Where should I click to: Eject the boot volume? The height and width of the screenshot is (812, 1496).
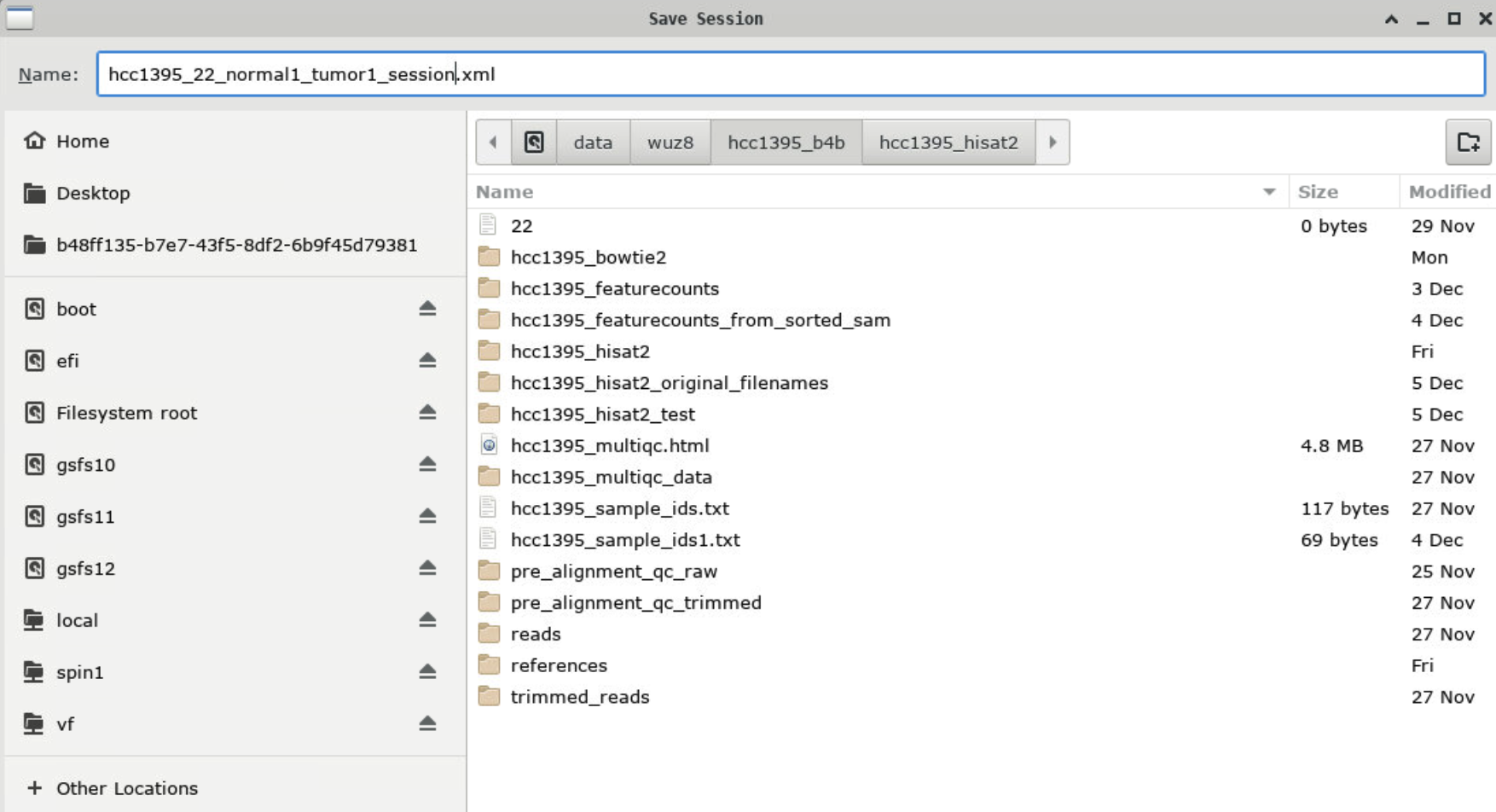tap(427, 309)
